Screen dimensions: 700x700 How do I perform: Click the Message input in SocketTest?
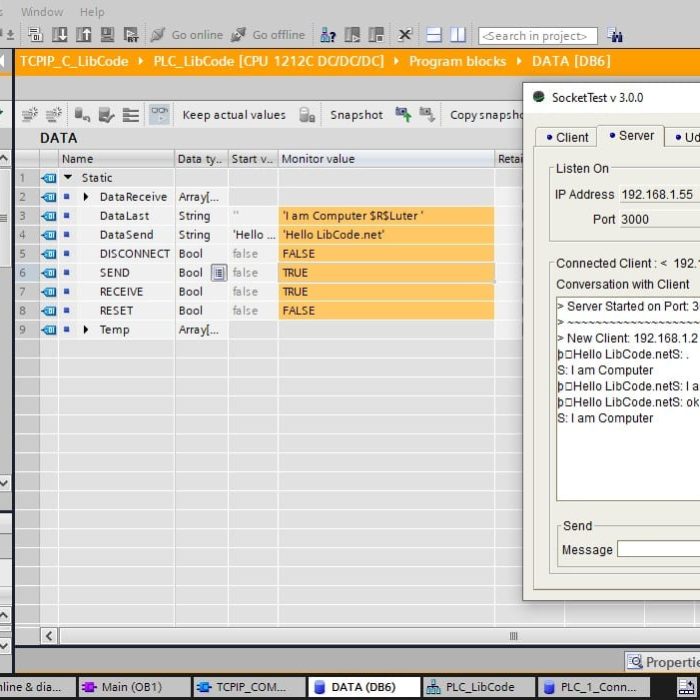659,549
